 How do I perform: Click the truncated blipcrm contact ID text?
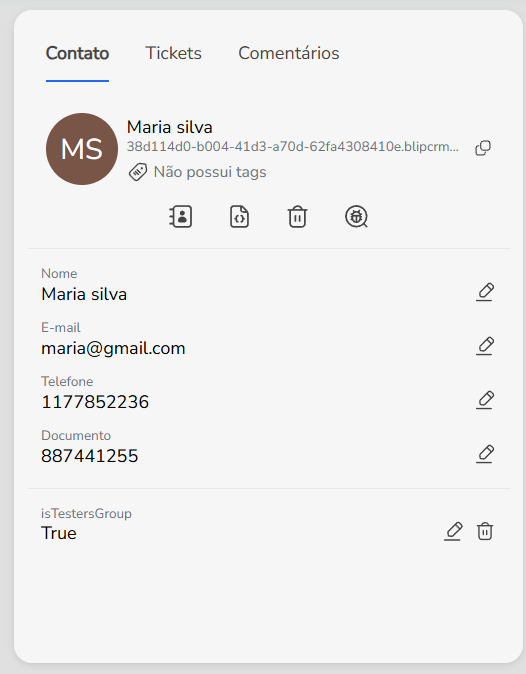(293, 147)
